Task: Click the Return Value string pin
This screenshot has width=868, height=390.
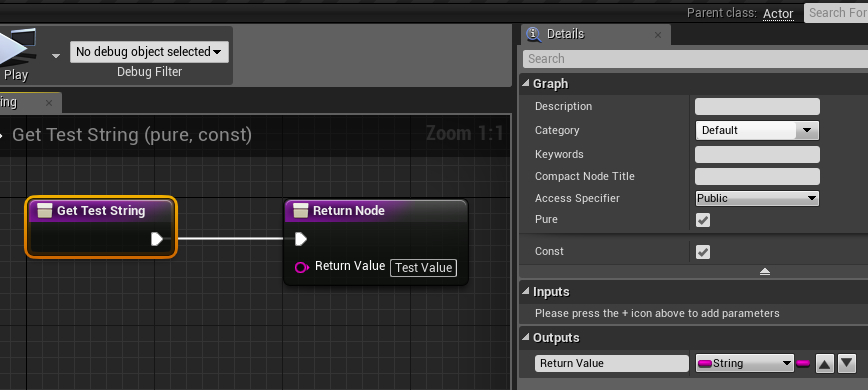Action: click(x=302, y=267)
